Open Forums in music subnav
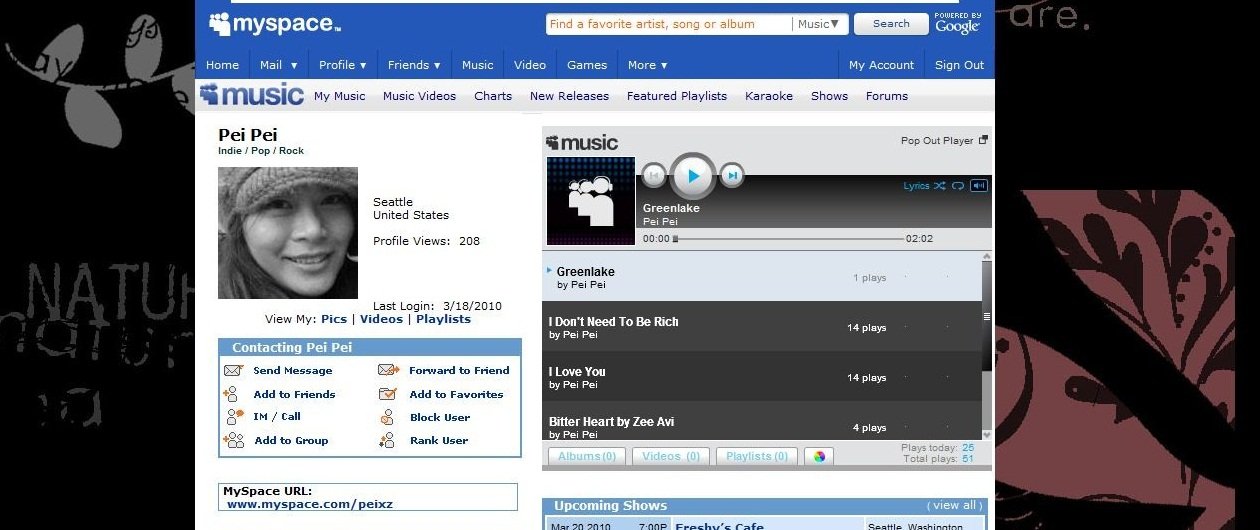The width and height of the screenshot is (1260, 530). pos(887,96)
